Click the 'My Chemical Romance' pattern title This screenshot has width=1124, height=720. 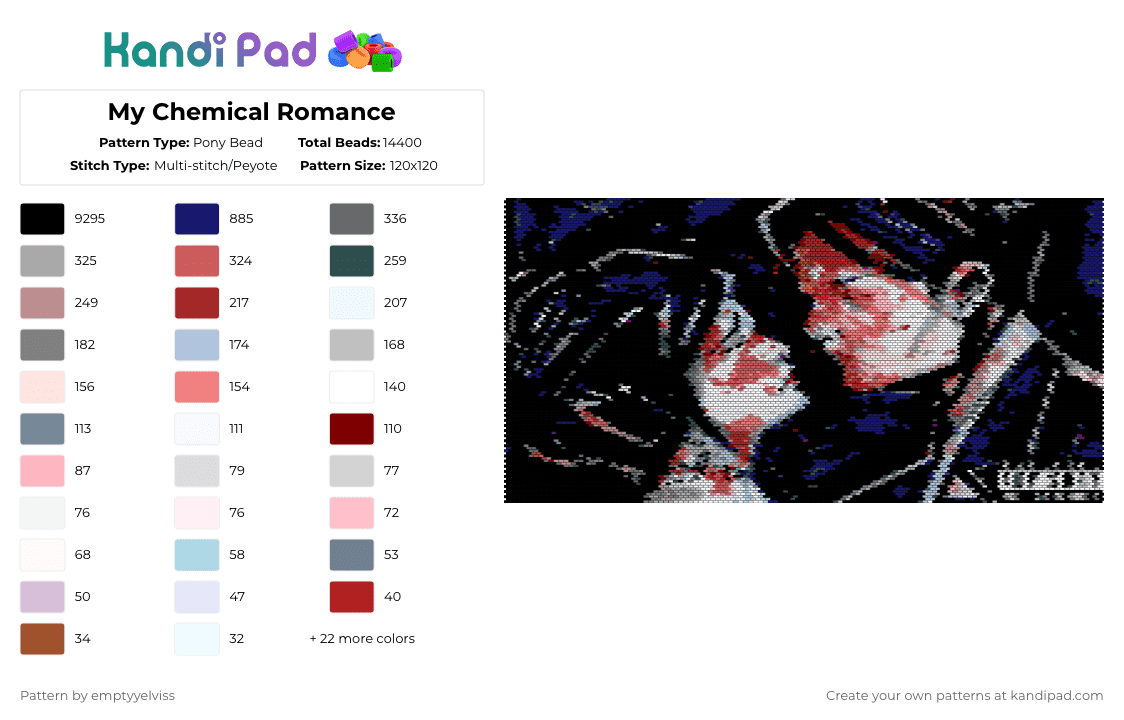252,112
